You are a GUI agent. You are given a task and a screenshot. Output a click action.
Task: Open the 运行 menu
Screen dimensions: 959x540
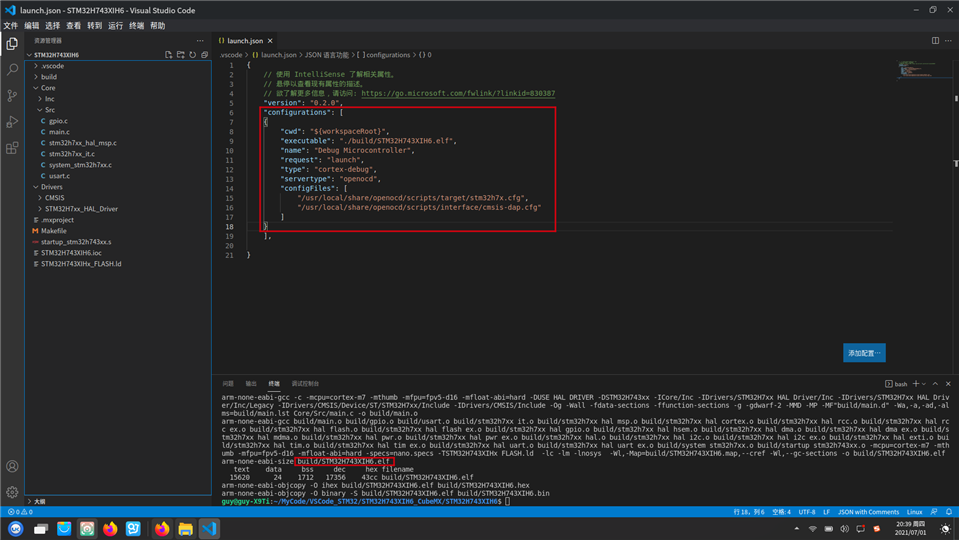pos(116,26)
